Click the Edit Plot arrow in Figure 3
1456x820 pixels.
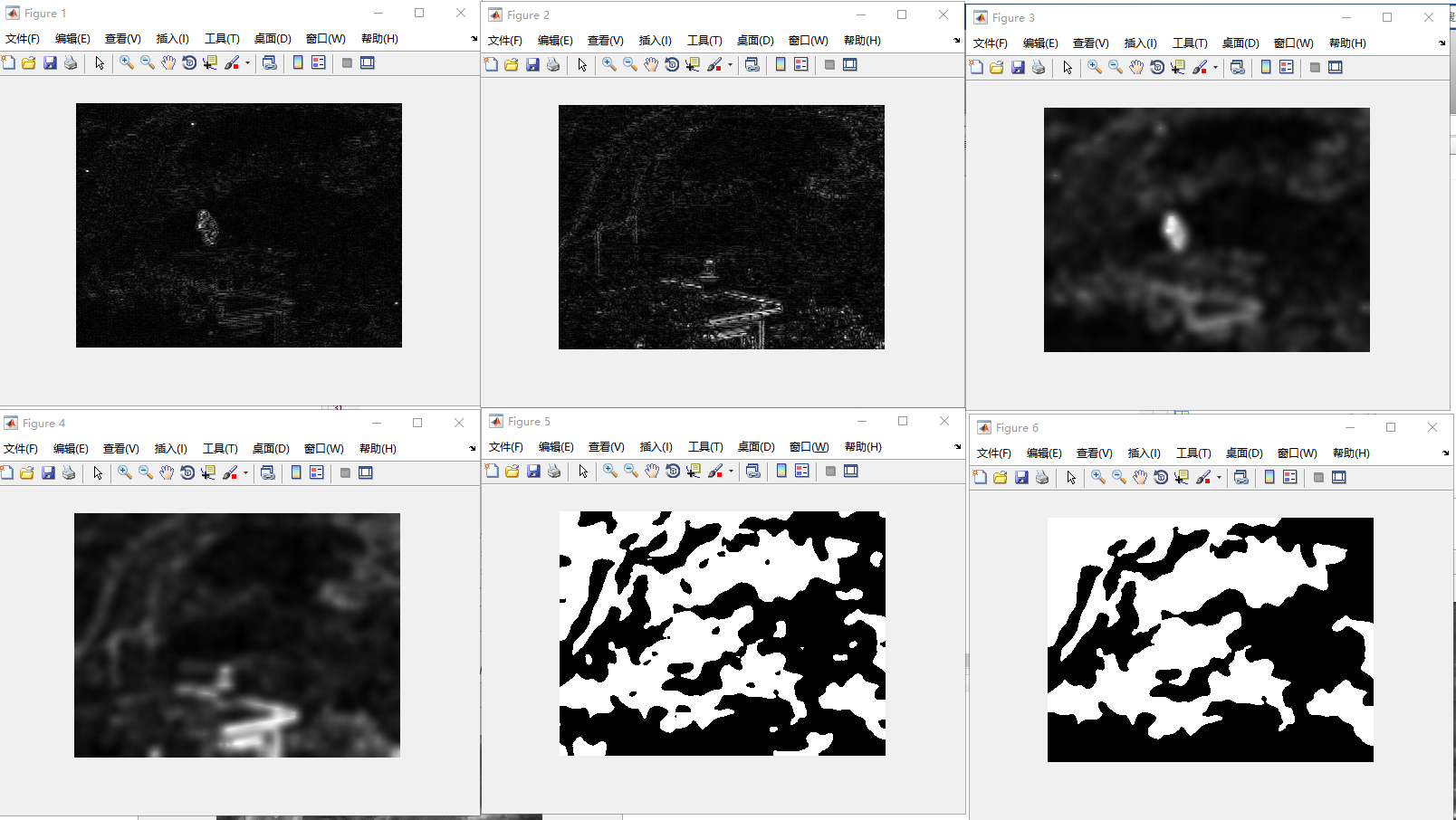[x=1067, y=67]
